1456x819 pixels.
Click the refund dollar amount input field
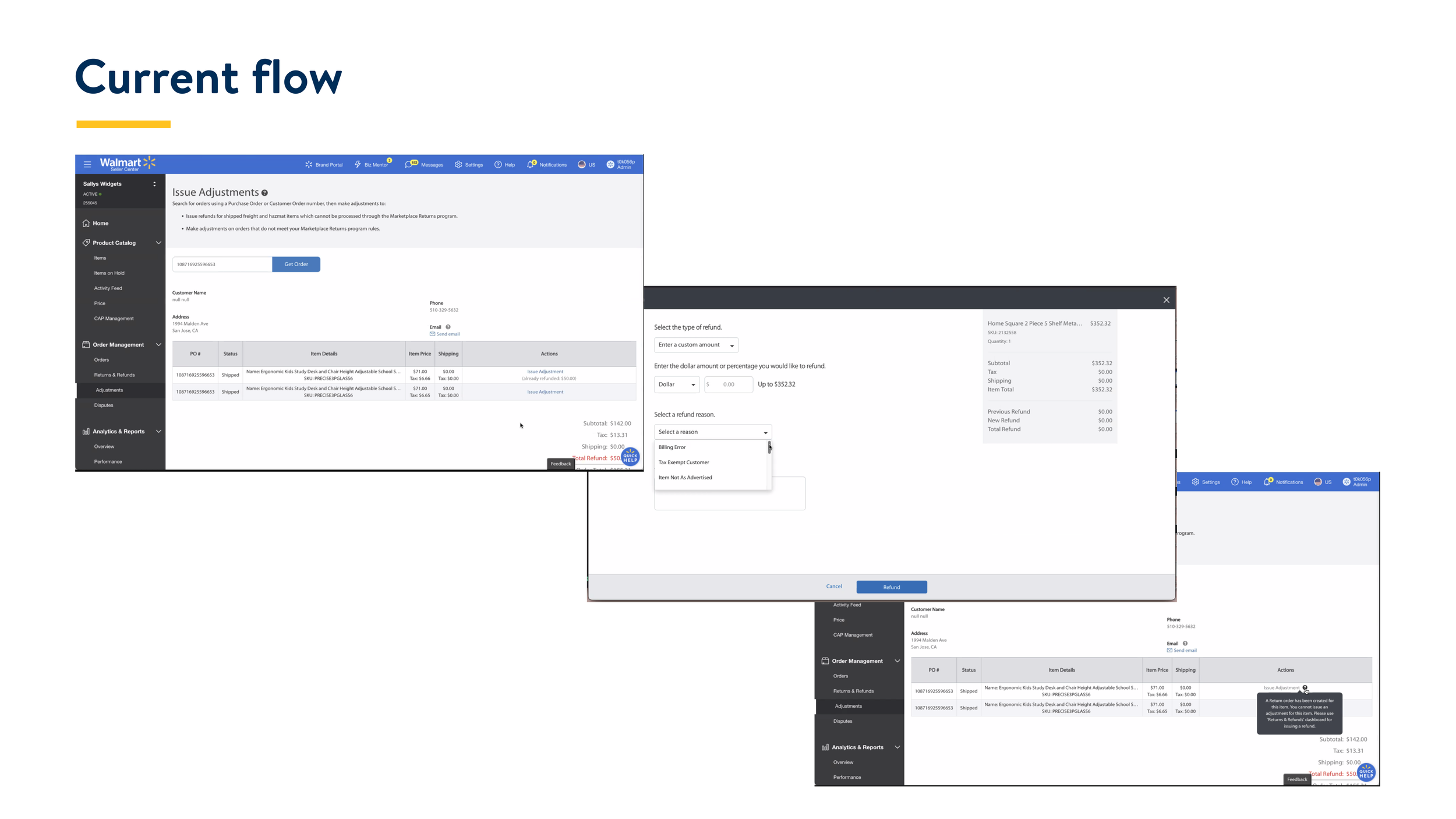coord(729,384)
